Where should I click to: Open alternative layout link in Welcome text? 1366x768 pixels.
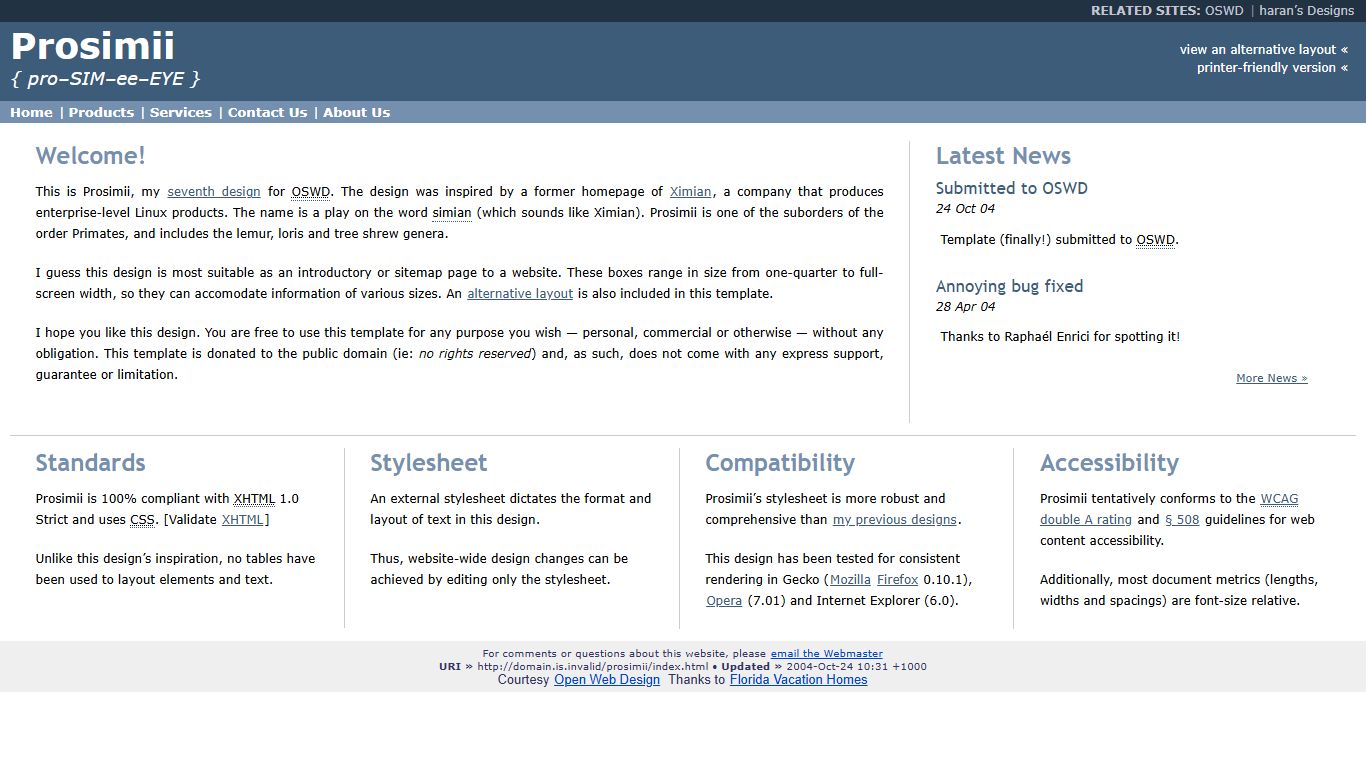[520, 293]
